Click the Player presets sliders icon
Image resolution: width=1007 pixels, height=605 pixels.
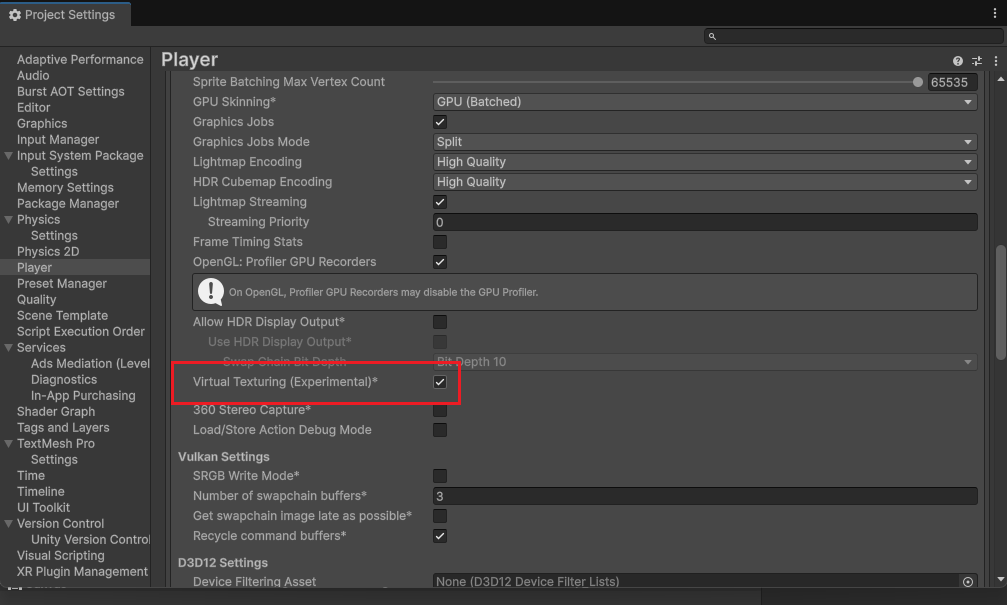[x=977, y=61]
